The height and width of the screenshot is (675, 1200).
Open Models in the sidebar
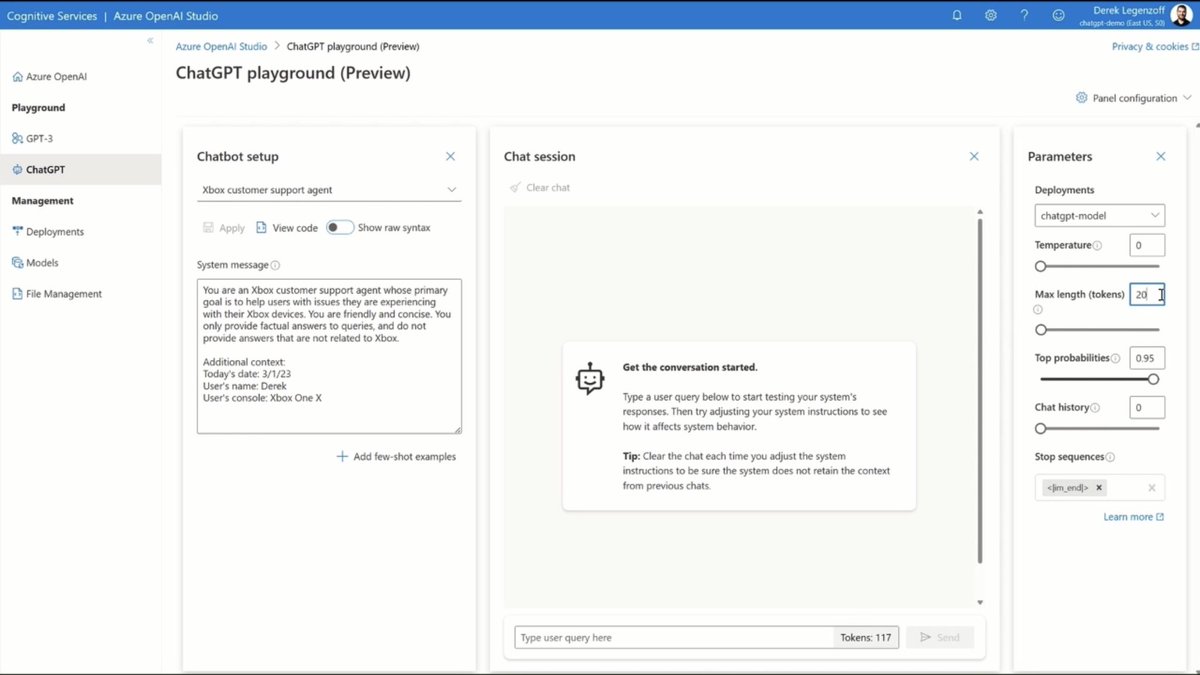point(35,263)
